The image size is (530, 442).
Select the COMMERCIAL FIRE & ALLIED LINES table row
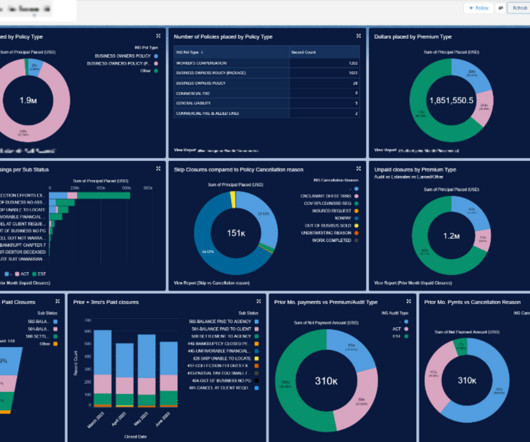267,113
